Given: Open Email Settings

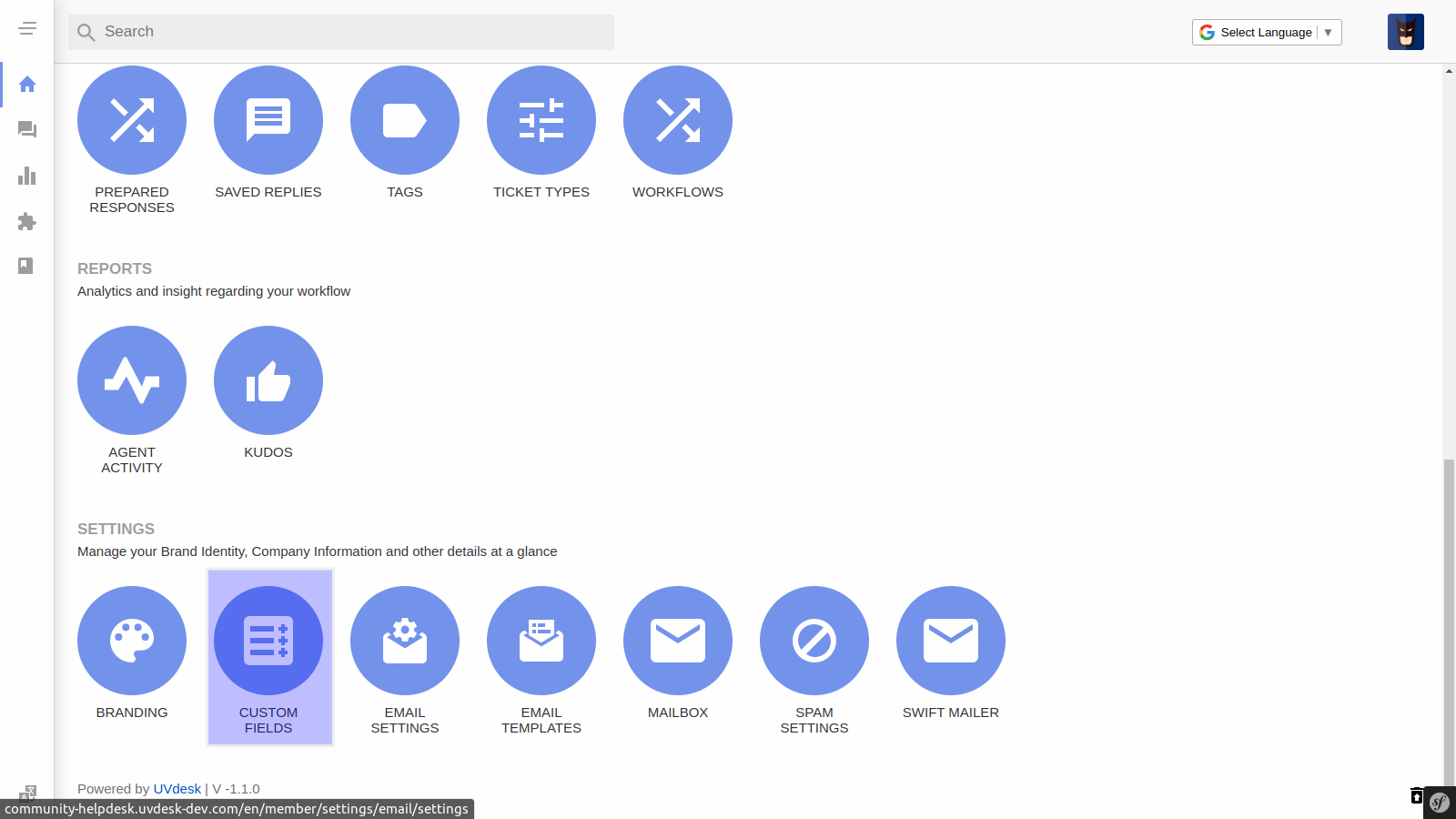Looking at the screenshot, I should (405, 641).
